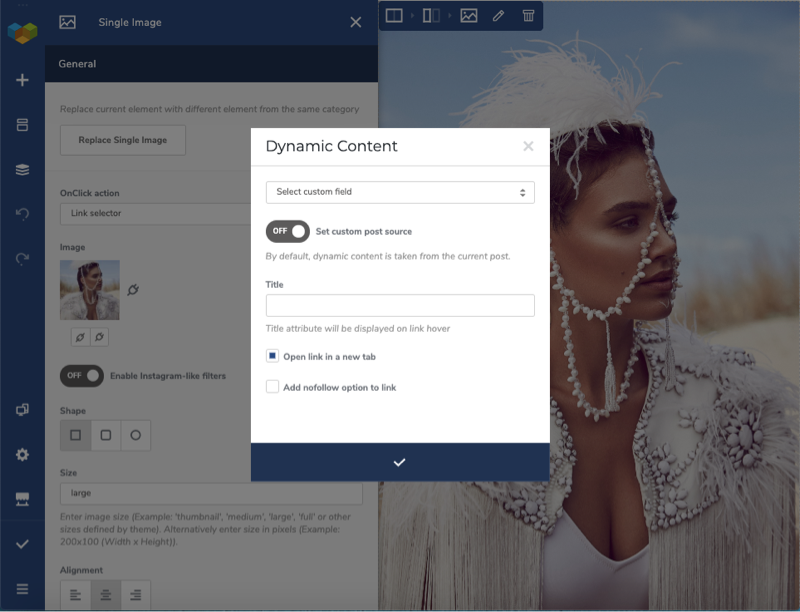Viewport: 800px width, 612px height.
Task: Click the sidebar checkmark save icon
Action: [22, 544]
